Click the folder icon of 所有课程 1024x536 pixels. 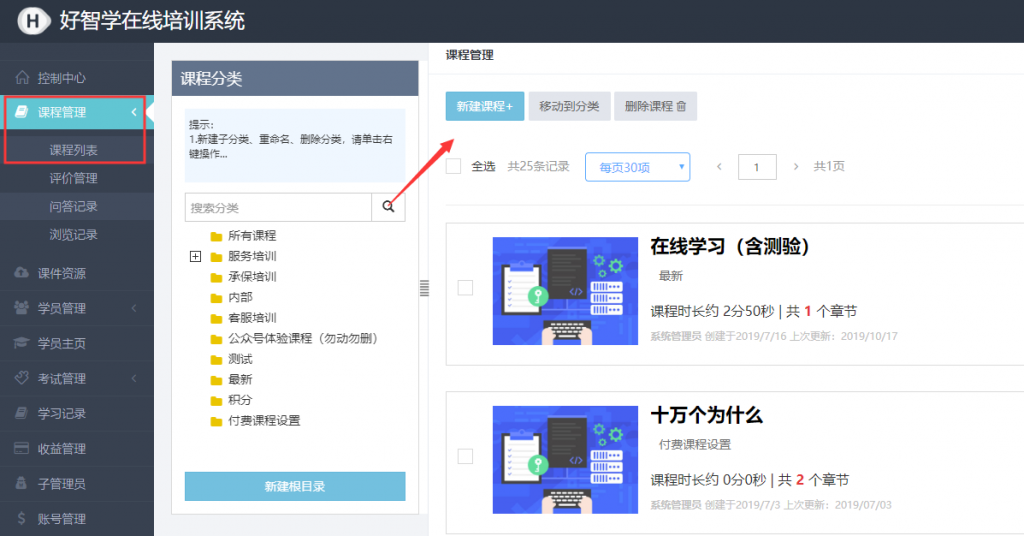[216, 236]
